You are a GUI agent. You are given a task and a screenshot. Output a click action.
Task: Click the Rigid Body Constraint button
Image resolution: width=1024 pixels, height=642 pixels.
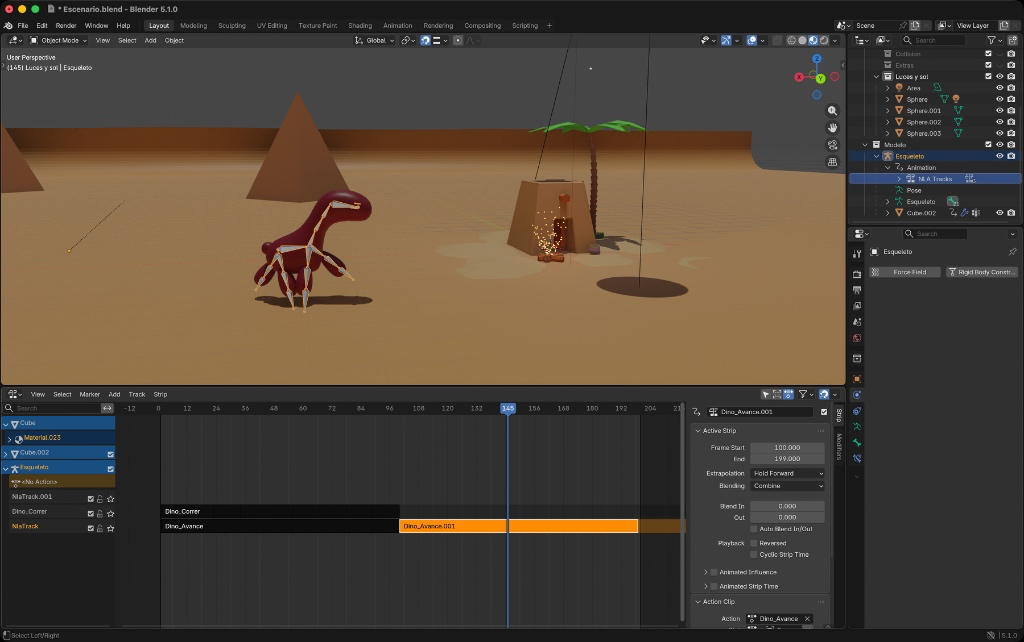point(982,272)
